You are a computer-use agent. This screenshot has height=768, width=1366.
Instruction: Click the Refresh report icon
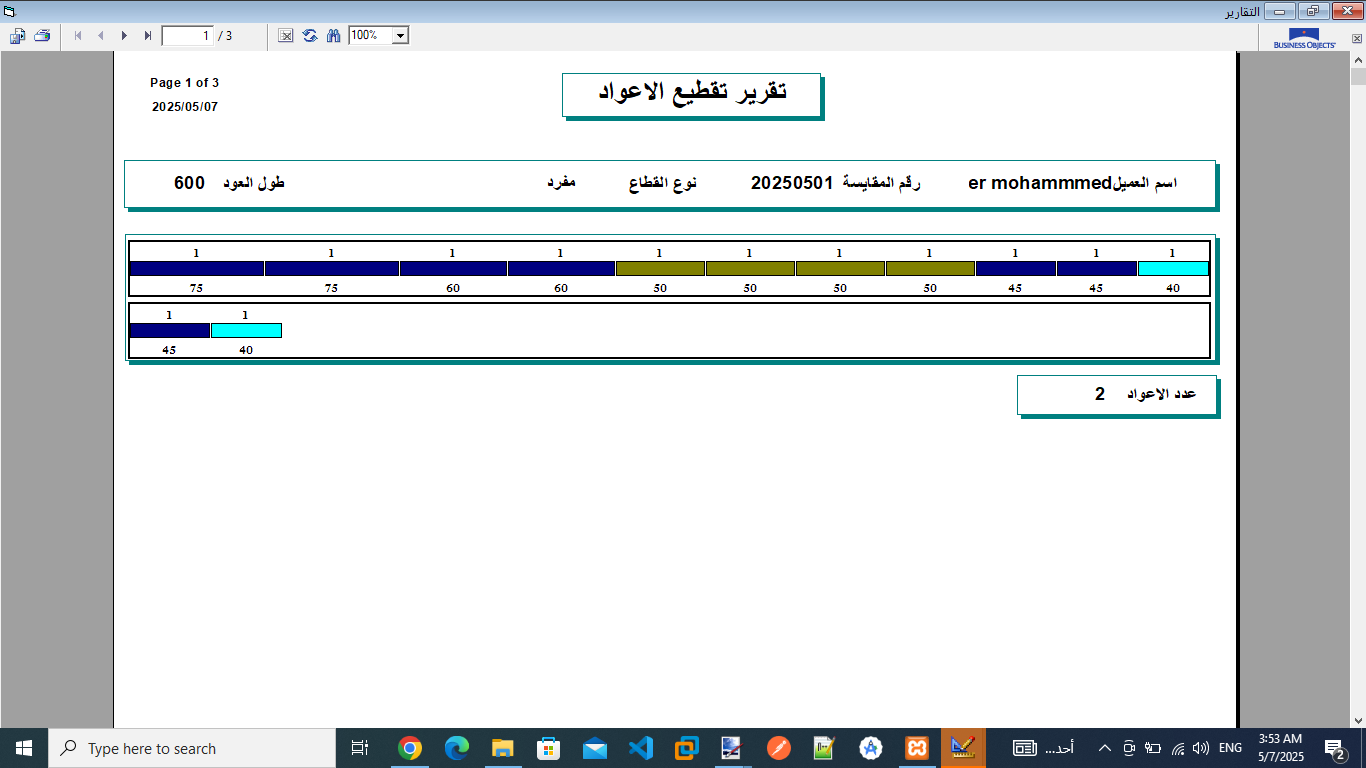pyautogui.click(x=310, y=36)
